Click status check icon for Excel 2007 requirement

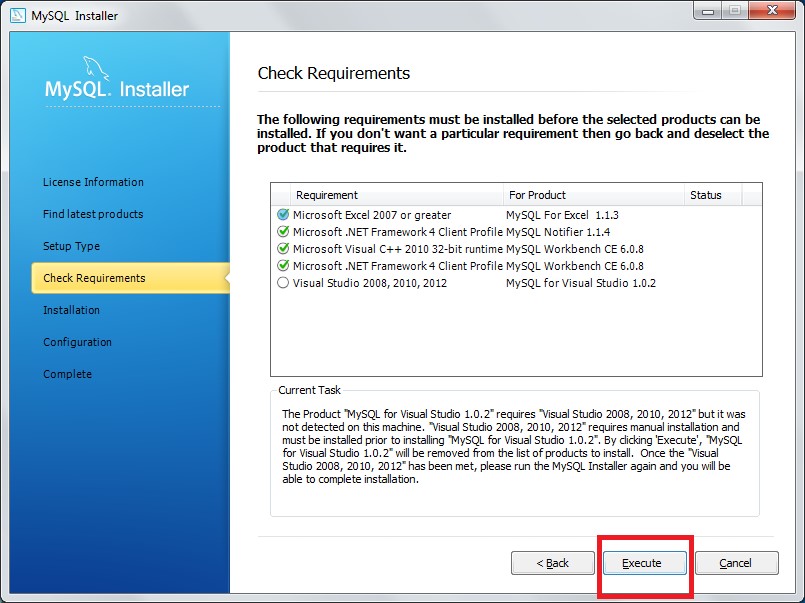[x=282, y=215]
